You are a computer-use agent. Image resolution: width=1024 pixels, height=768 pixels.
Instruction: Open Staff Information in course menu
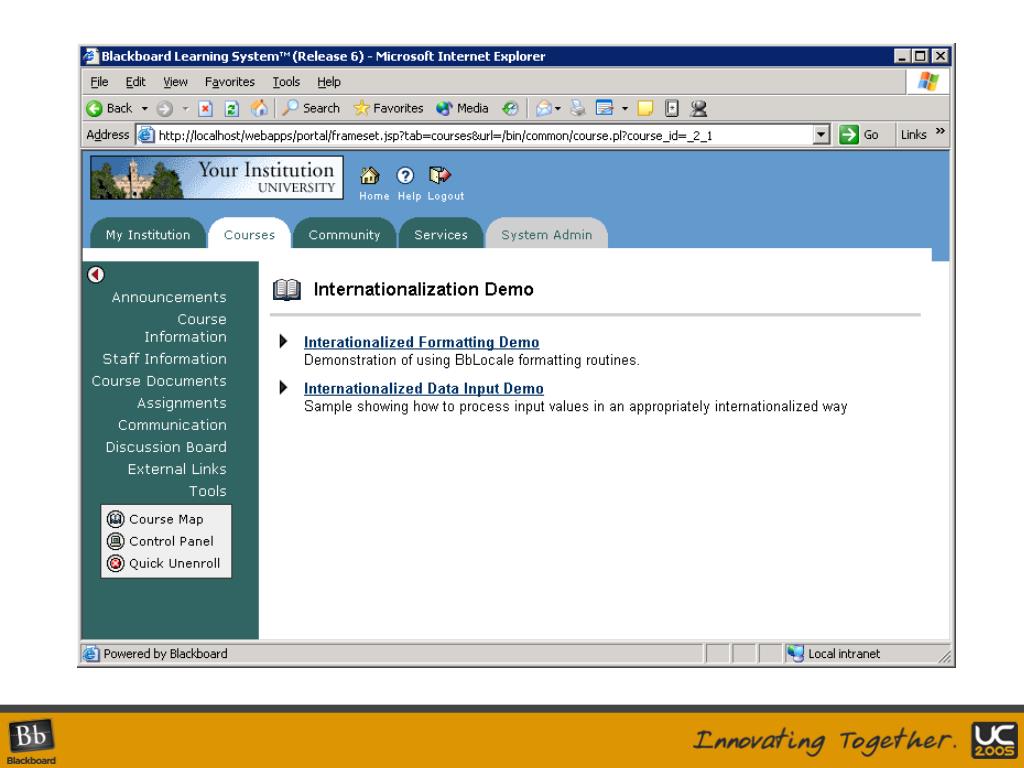click(165, 359)
